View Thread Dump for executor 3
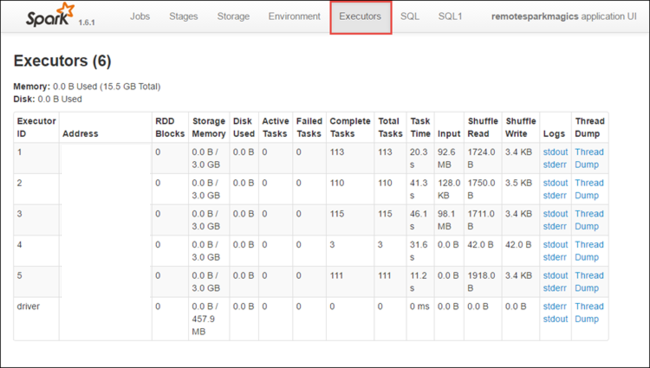Viewport: 650px width, 368px height. (x=589, y=220)
